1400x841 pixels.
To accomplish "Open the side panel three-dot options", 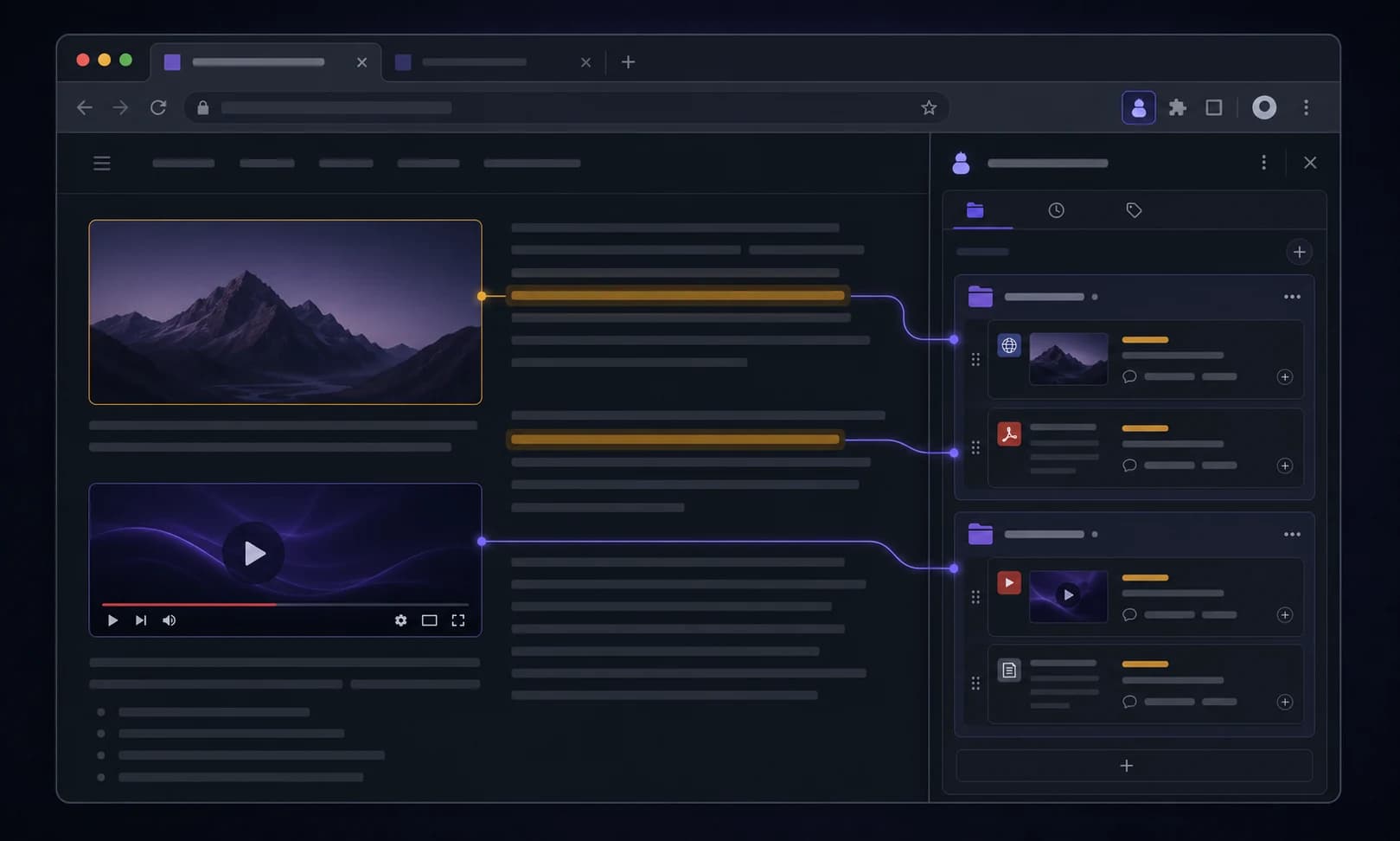I will click(1263, 163).
